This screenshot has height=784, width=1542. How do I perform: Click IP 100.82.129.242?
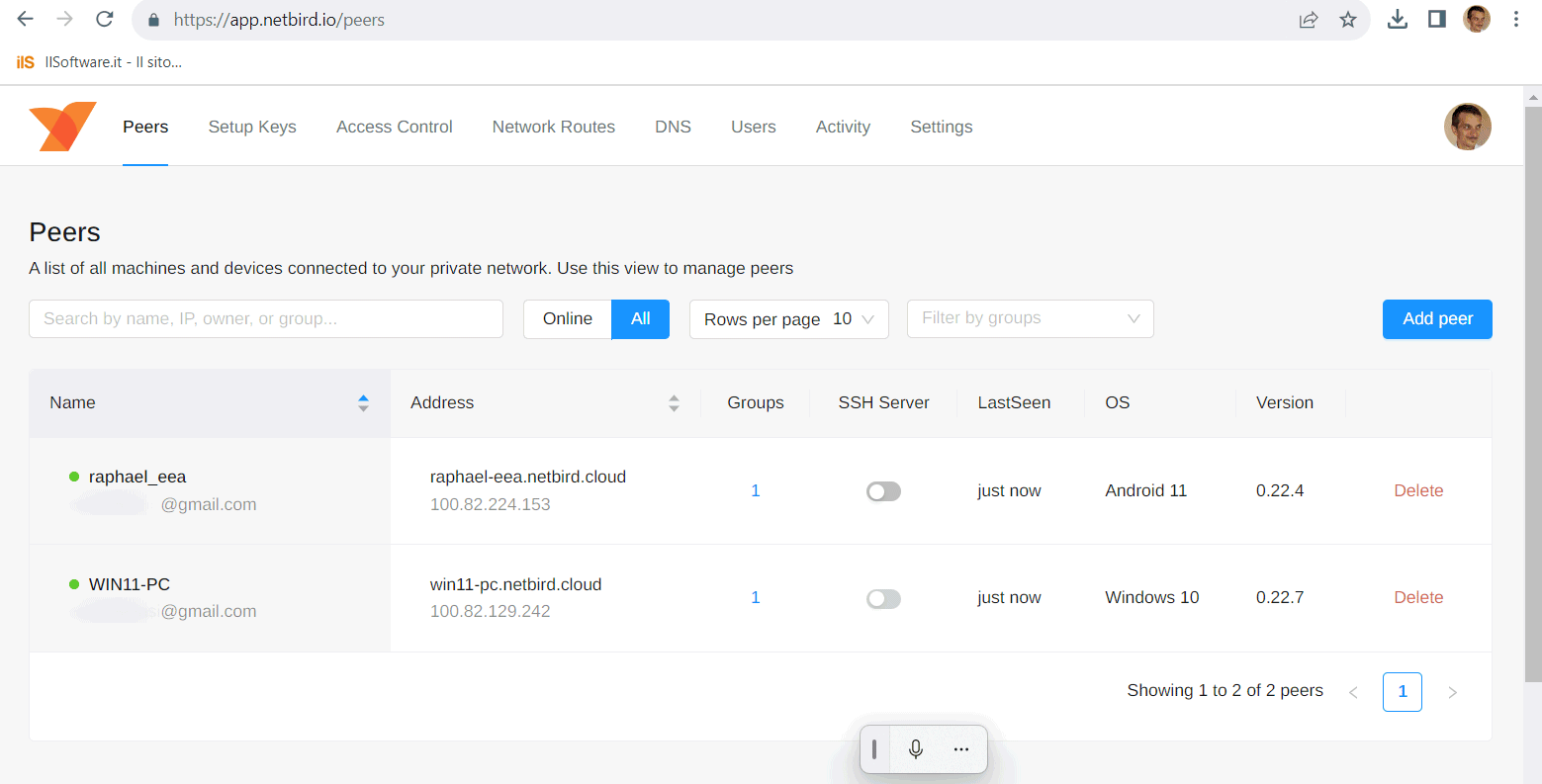tap(490, 611)
